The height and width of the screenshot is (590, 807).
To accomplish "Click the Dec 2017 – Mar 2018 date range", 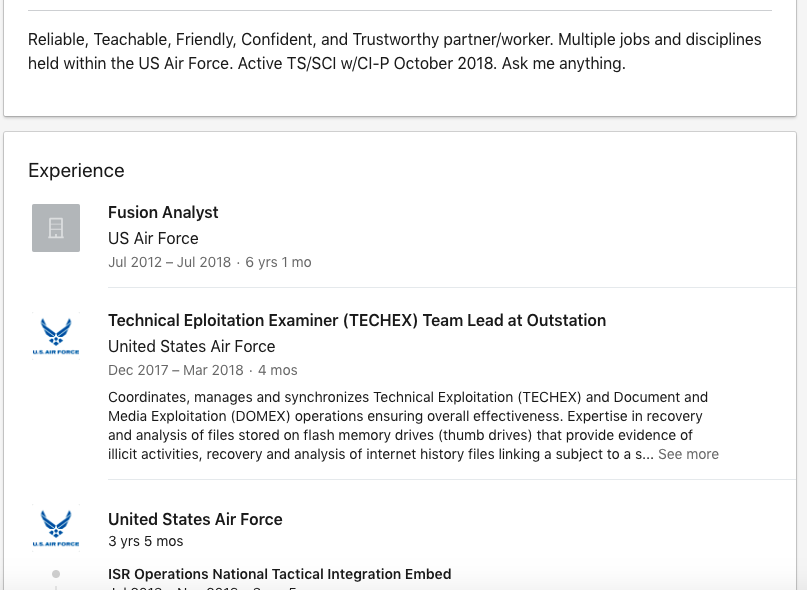I will (176, 370).
